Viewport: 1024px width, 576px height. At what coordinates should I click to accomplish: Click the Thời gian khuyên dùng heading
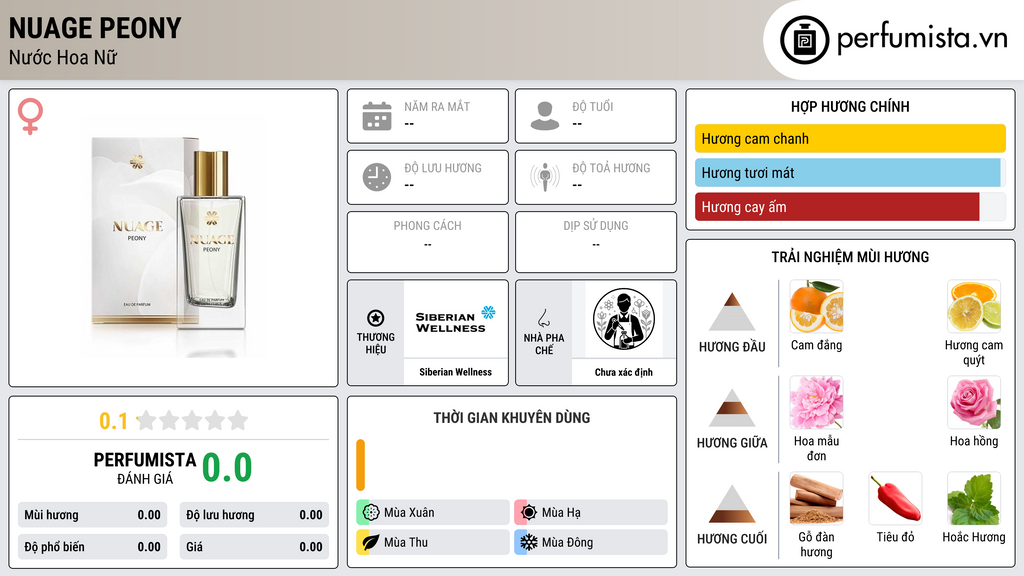point(512,417)
